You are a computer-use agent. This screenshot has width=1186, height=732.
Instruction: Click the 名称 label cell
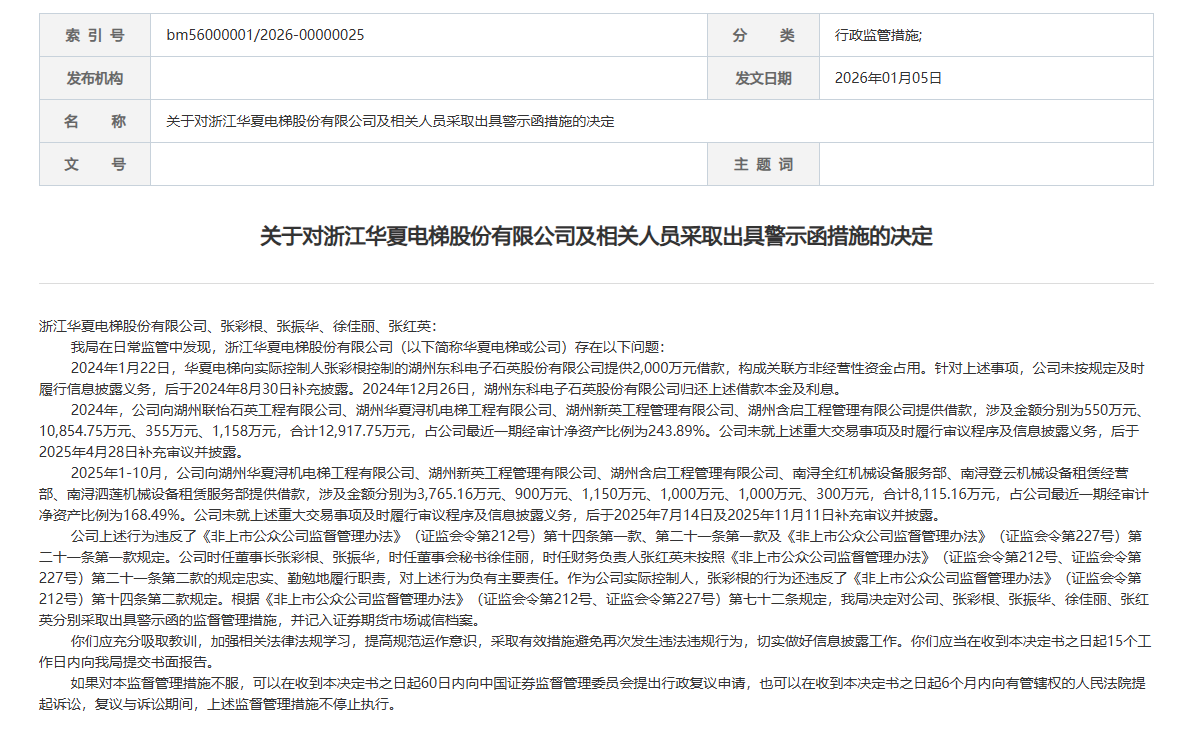[95, 121]
